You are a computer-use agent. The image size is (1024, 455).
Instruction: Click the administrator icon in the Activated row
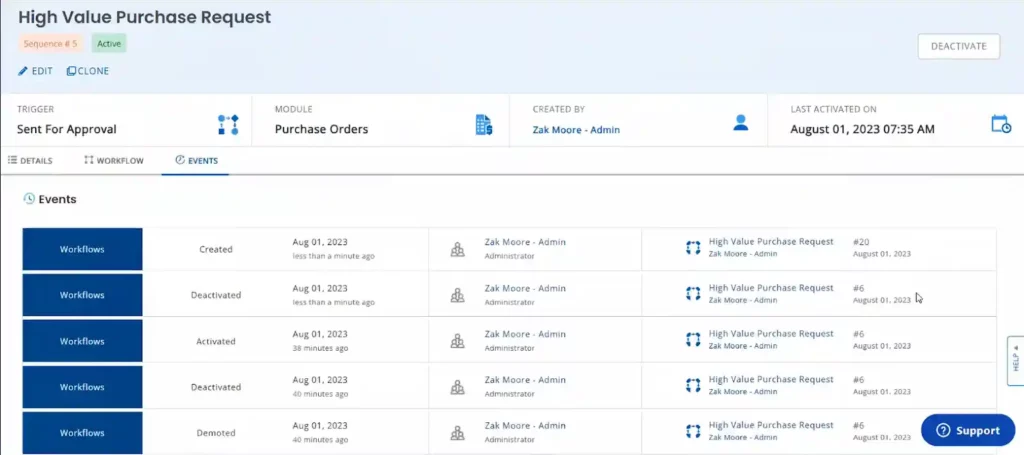tap(457, 341)
